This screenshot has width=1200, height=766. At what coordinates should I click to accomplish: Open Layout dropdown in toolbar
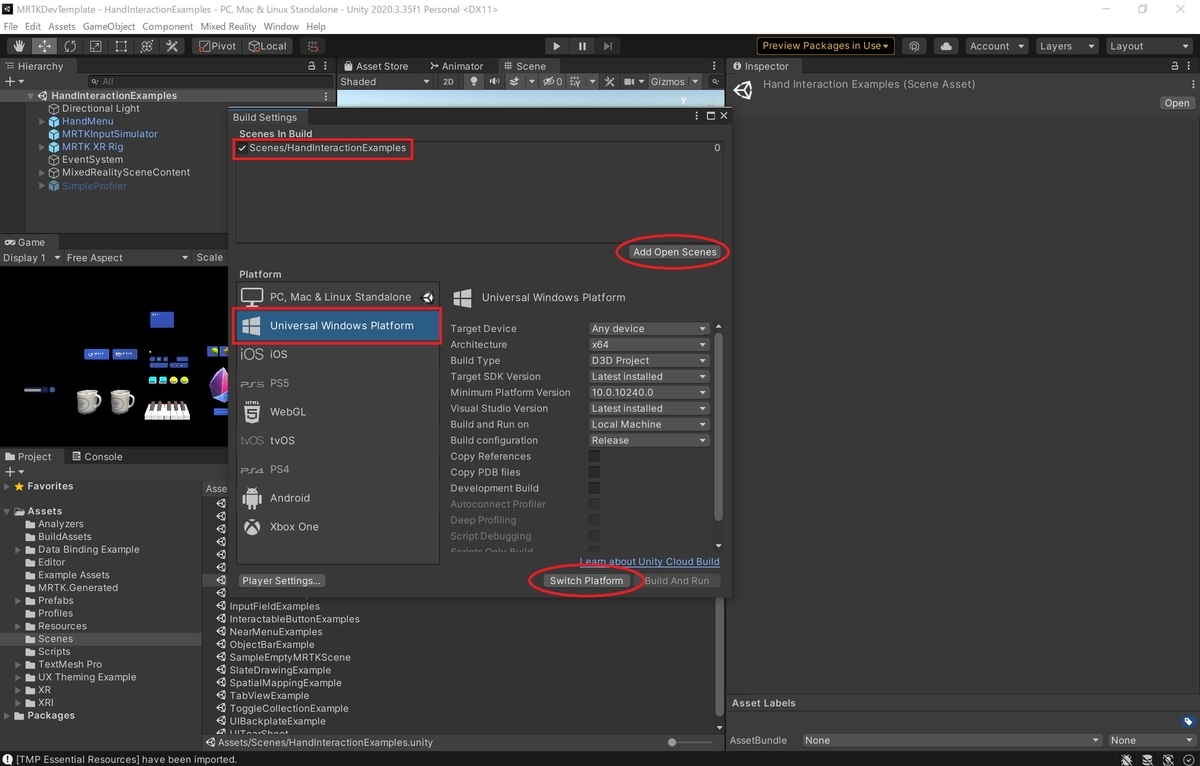point(1148,46)
